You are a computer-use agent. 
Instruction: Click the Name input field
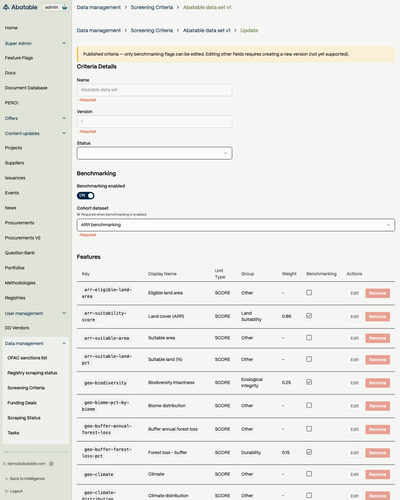(x=155, y=90)
